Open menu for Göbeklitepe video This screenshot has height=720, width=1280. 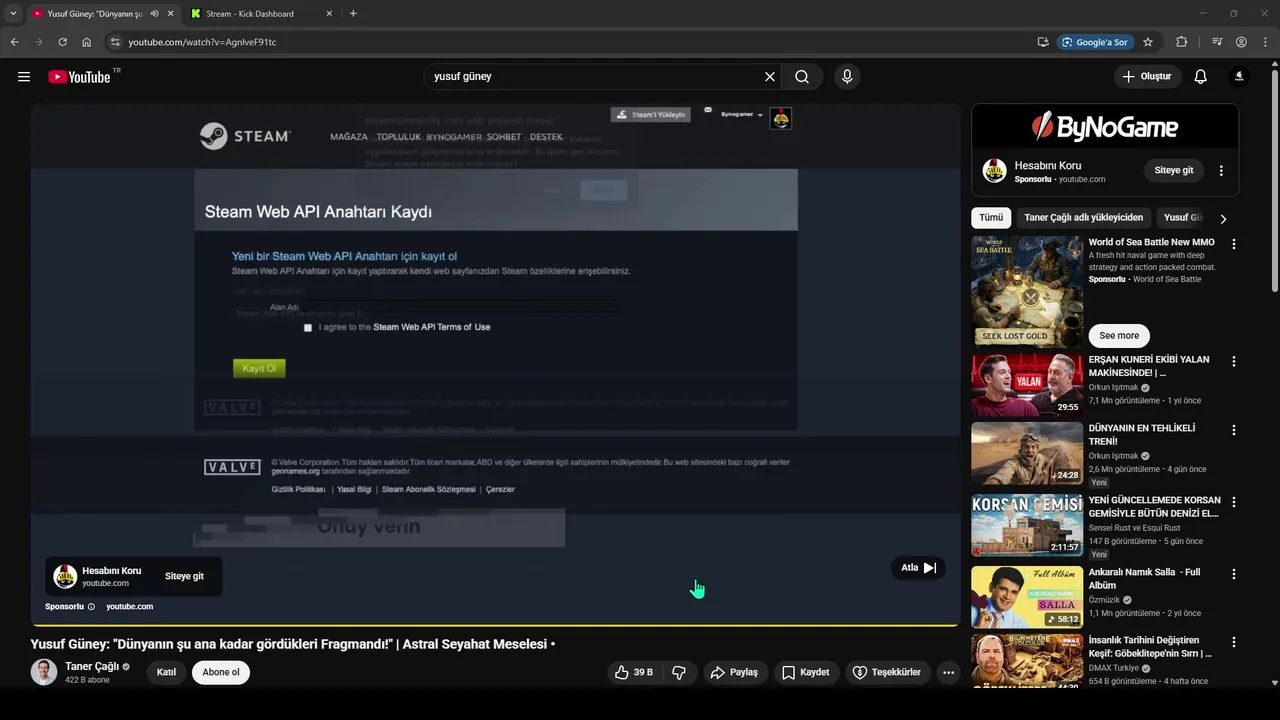point(1233,642)
